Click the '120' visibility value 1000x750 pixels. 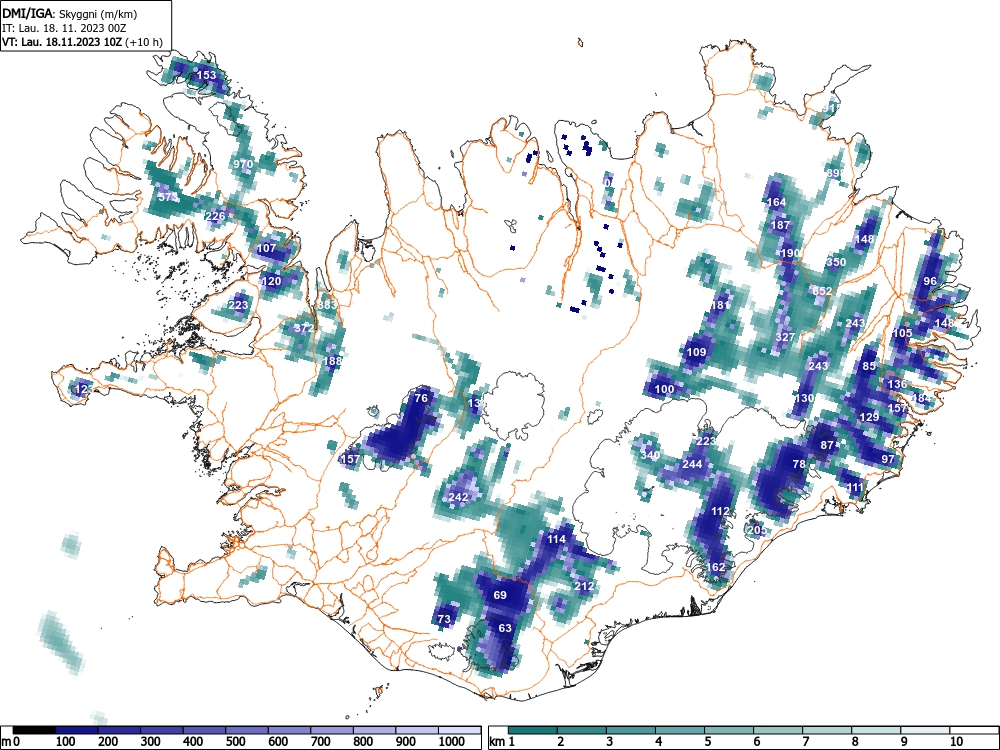pos(271,281)
